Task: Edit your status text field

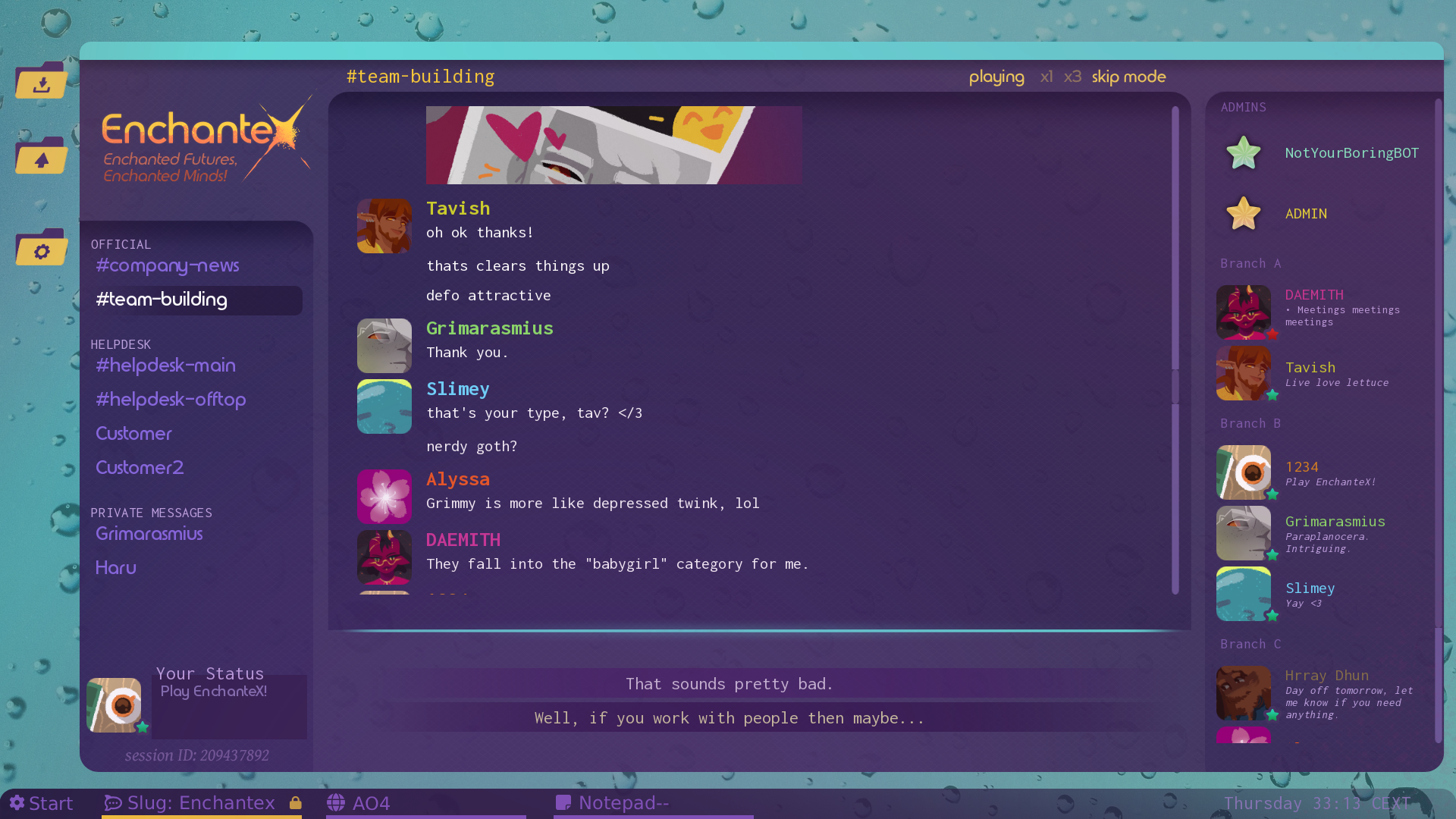Action: tap(229, 707)
